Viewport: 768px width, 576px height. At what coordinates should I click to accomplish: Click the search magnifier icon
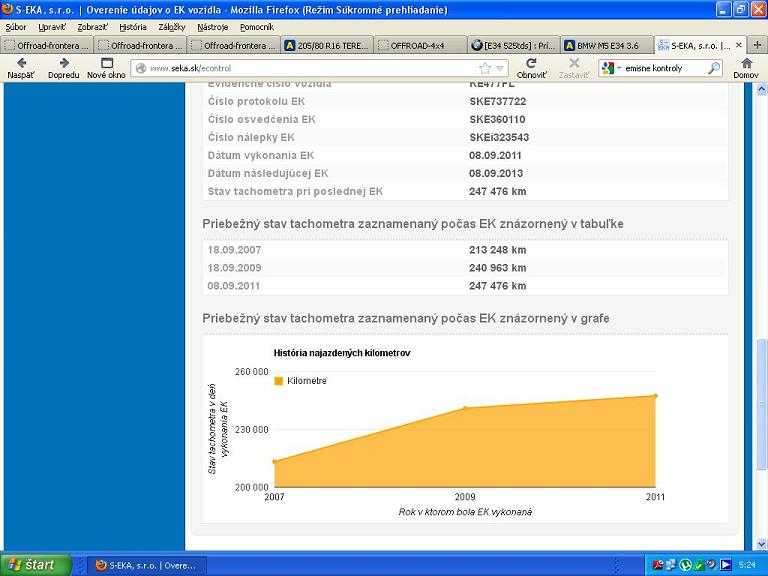tap(714, 68)
